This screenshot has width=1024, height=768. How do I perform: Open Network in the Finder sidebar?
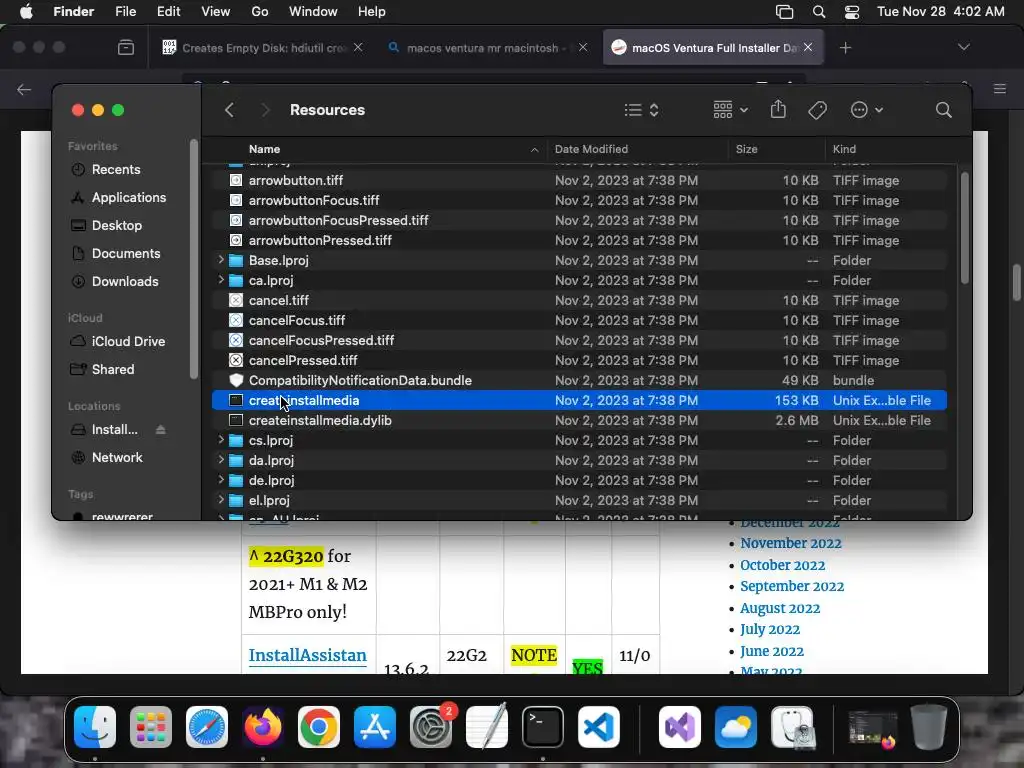(x=117, y=458)
